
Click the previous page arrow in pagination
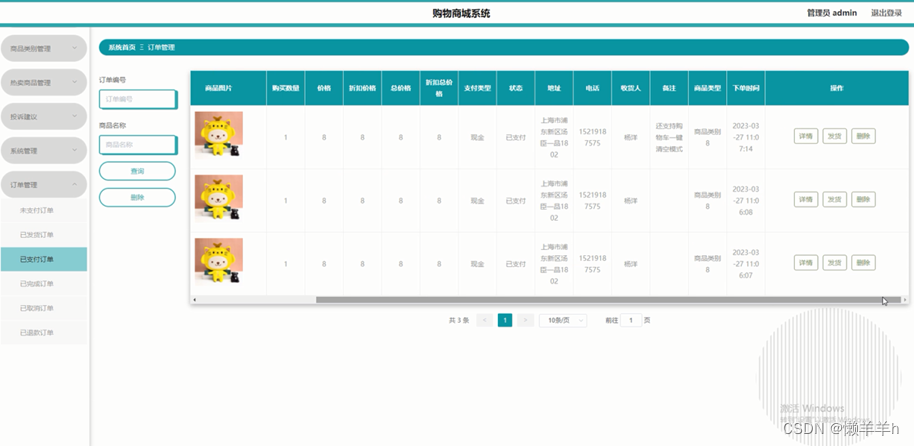tap(484, 320)
